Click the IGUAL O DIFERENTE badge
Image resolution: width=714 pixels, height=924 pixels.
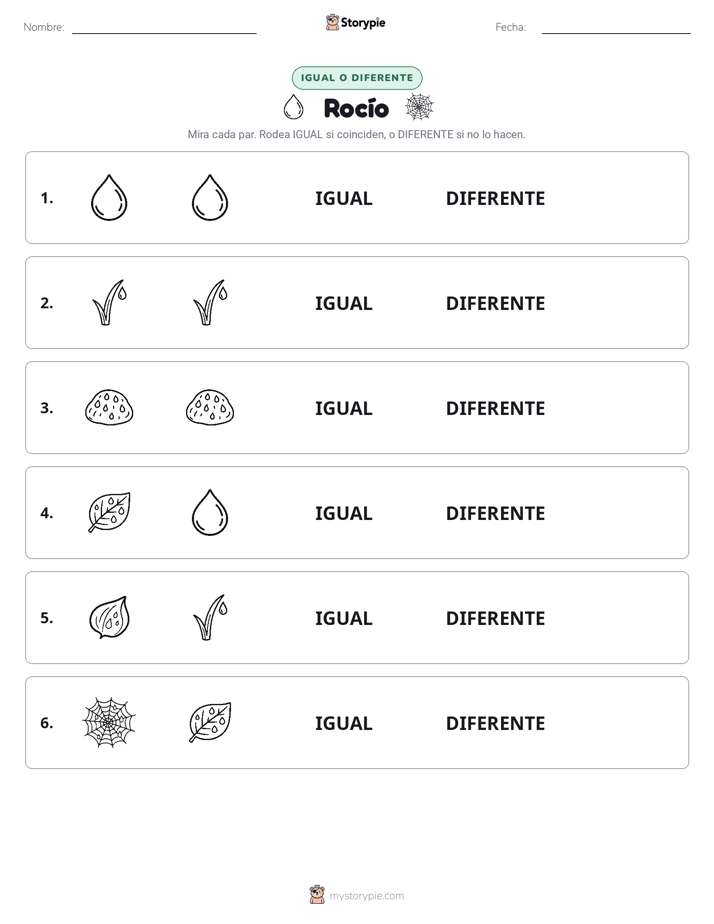[357, 78]
